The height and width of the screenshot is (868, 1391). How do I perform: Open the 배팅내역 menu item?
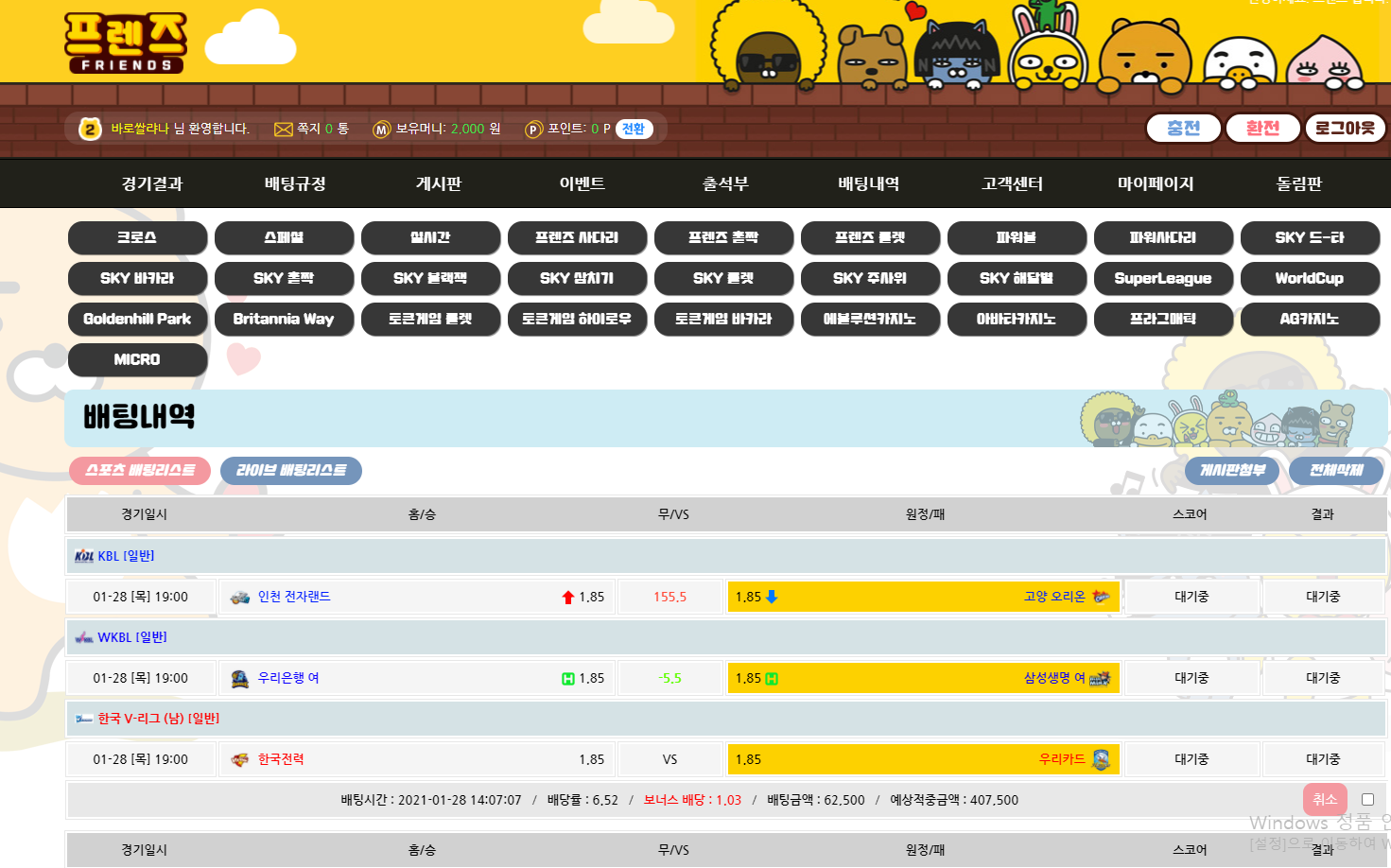(868, 183)
